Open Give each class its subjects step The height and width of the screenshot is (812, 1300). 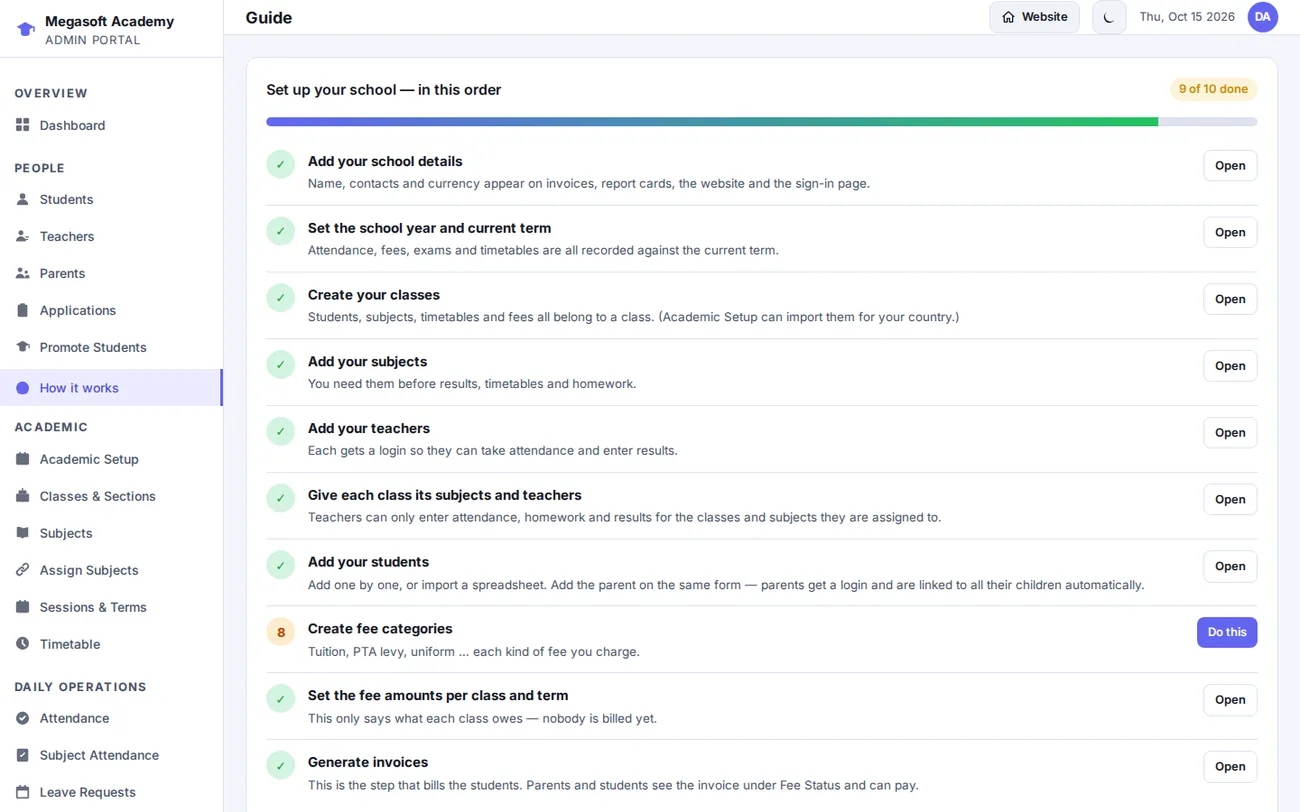1230,499
